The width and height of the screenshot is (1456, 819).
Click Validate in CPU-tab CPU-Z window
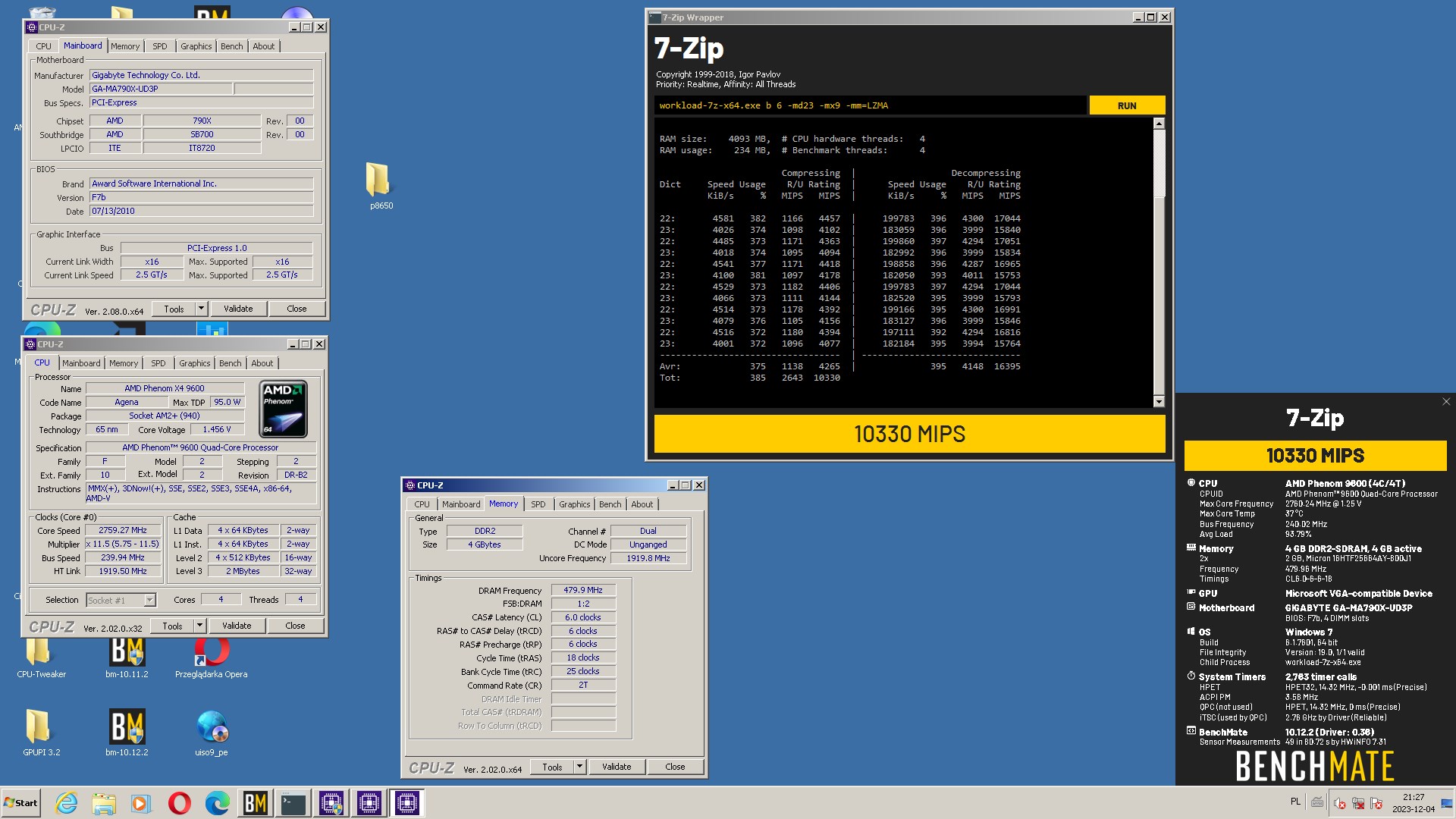237,626
